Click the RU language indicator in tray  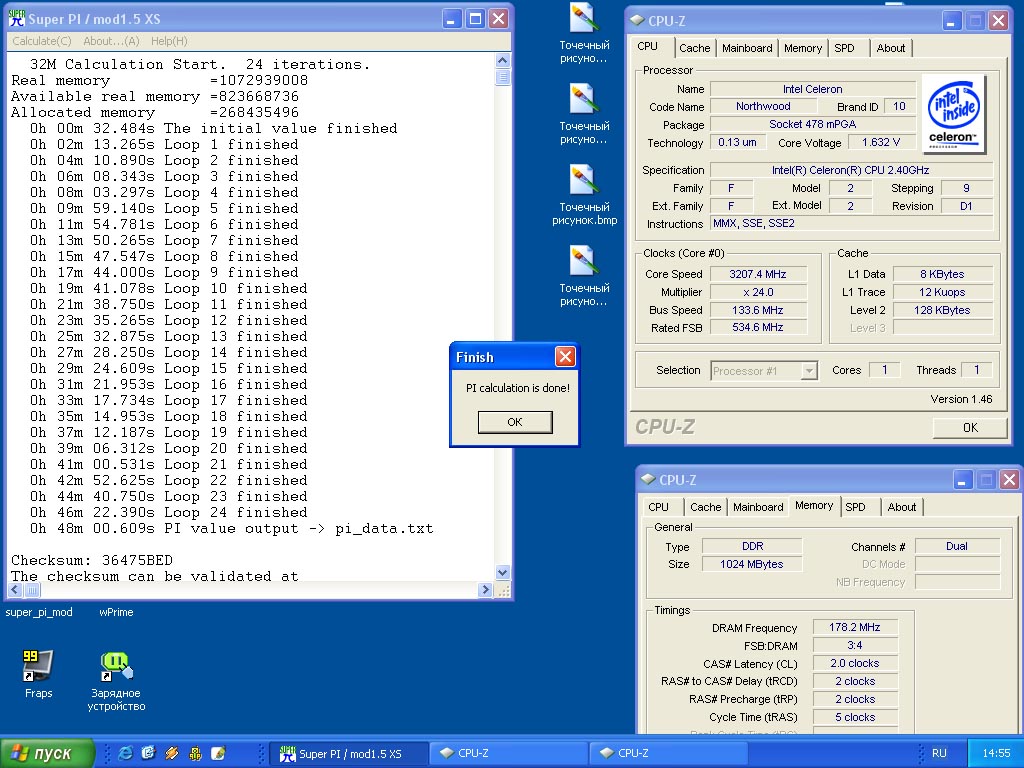point(938,753)
